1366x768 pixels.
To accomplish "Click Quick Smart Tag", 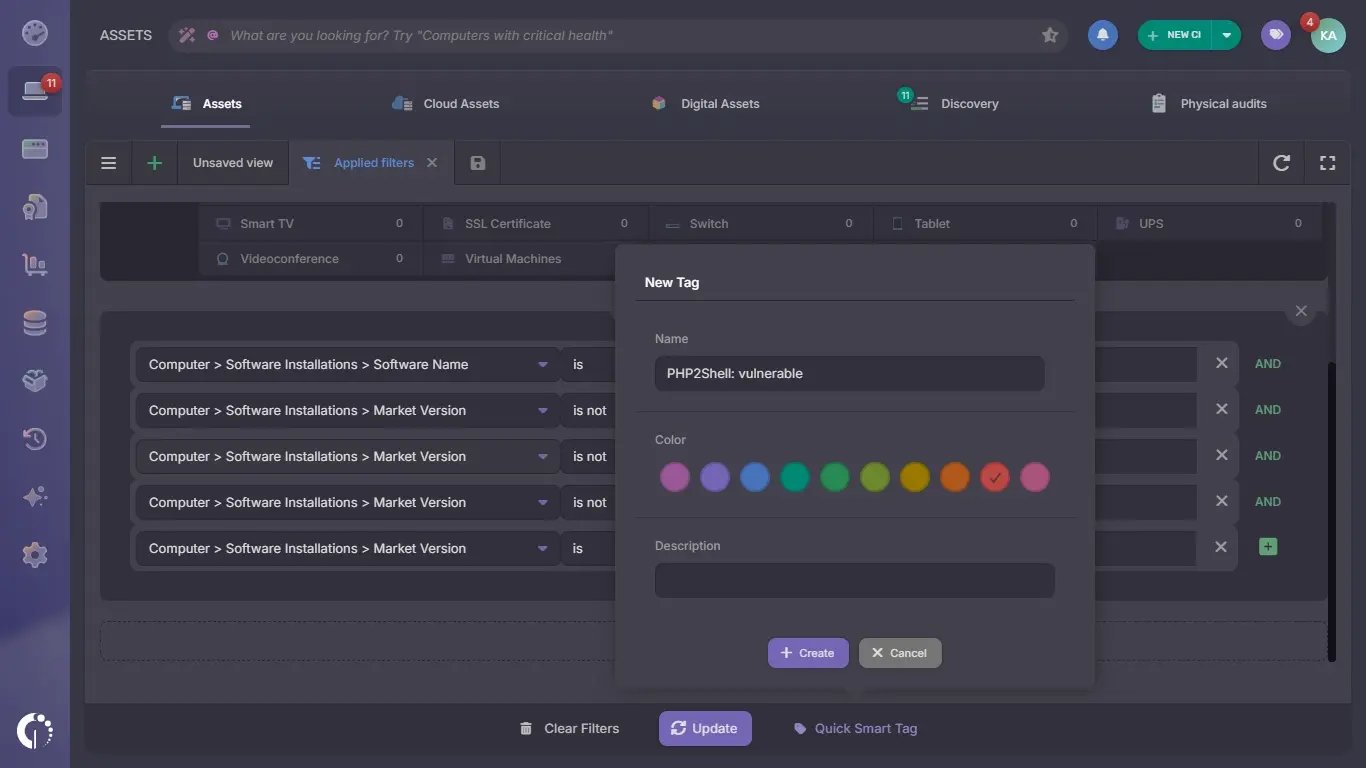I will [855, 728].
